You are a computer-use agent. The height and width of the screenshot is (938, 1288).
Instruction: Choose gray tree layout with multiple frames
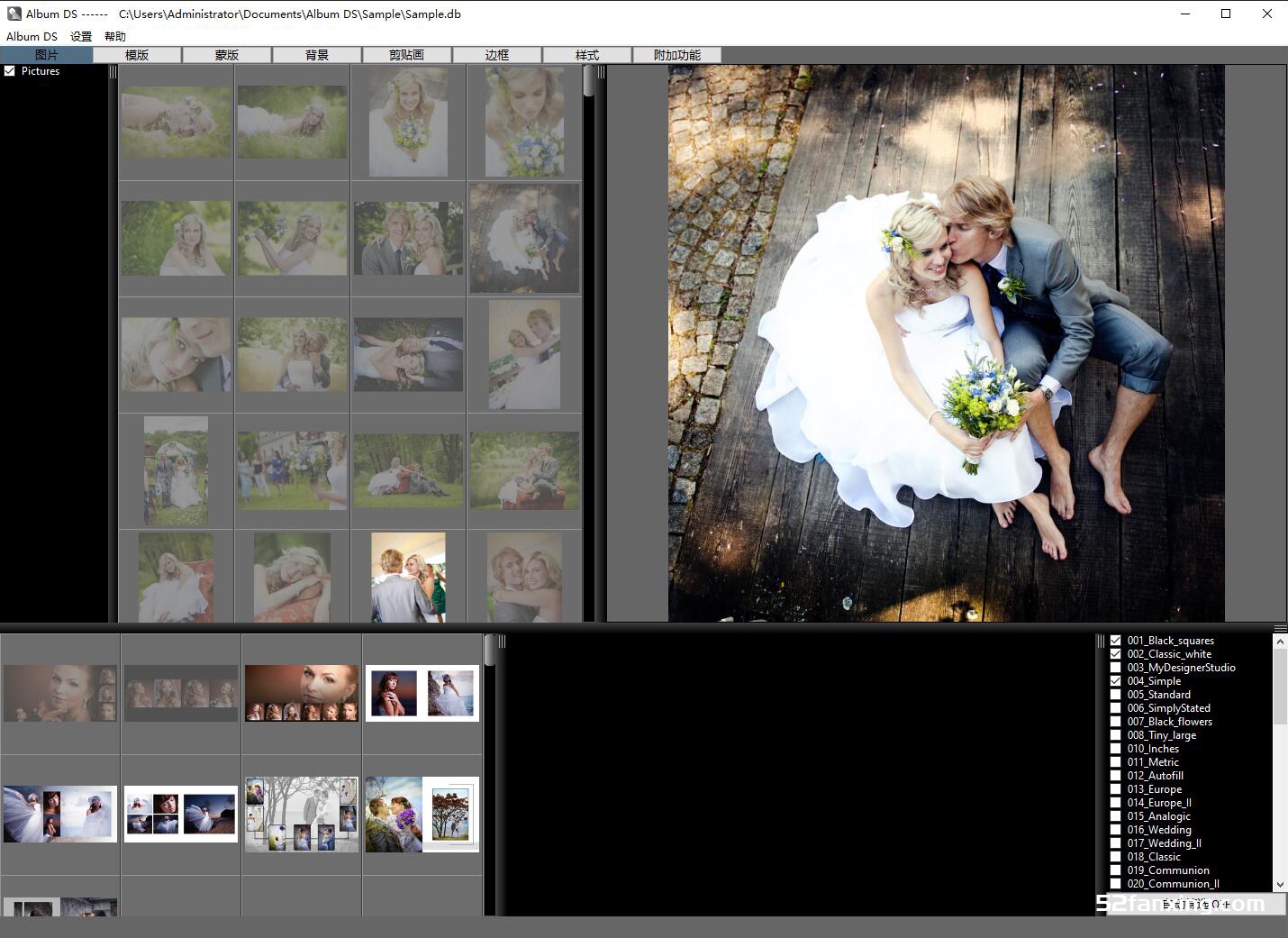tap(302, 814)
